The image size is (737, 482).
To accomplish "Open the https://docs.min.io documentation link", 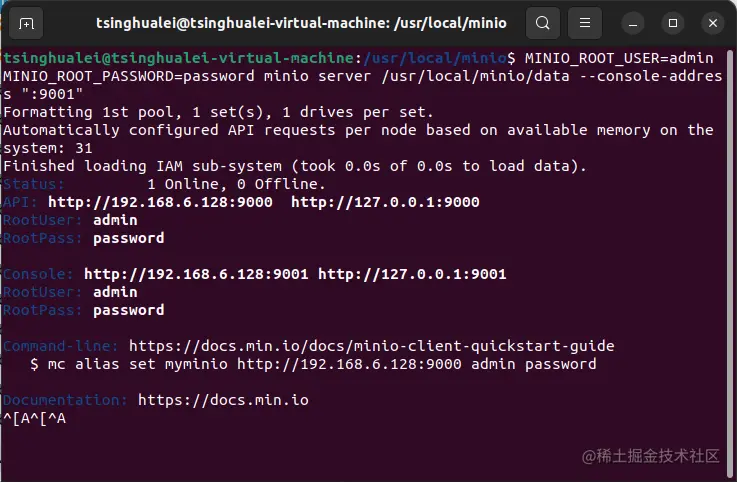I will pyautogui.click(x=223, y=400).
